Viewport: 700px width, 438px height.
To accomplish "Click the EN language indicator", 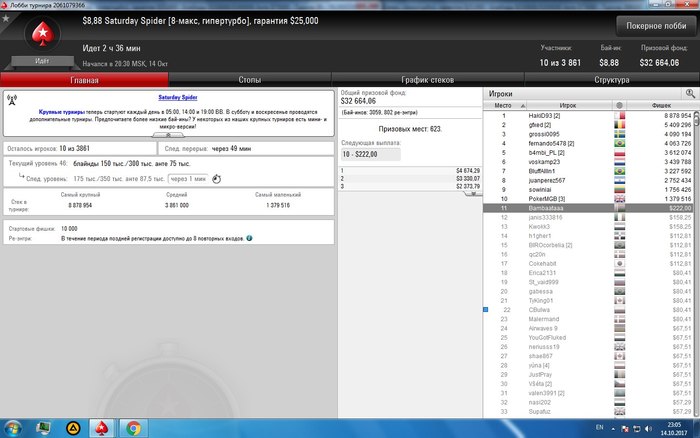I will coord(600,427).
